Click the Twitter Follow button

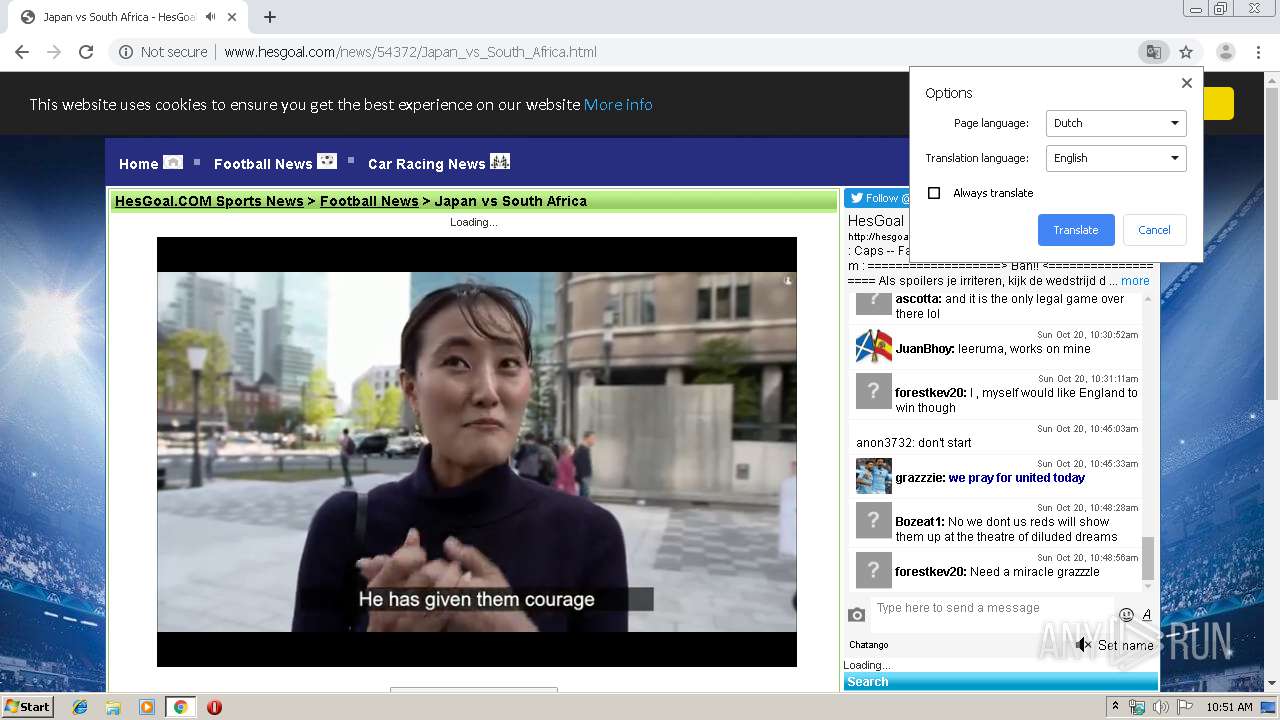(877, 198)
